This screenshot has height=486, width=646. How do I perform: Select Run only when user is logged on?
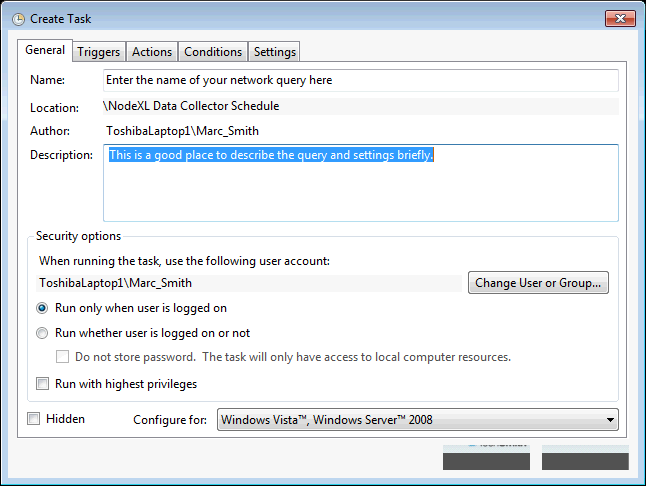(42, 308)
